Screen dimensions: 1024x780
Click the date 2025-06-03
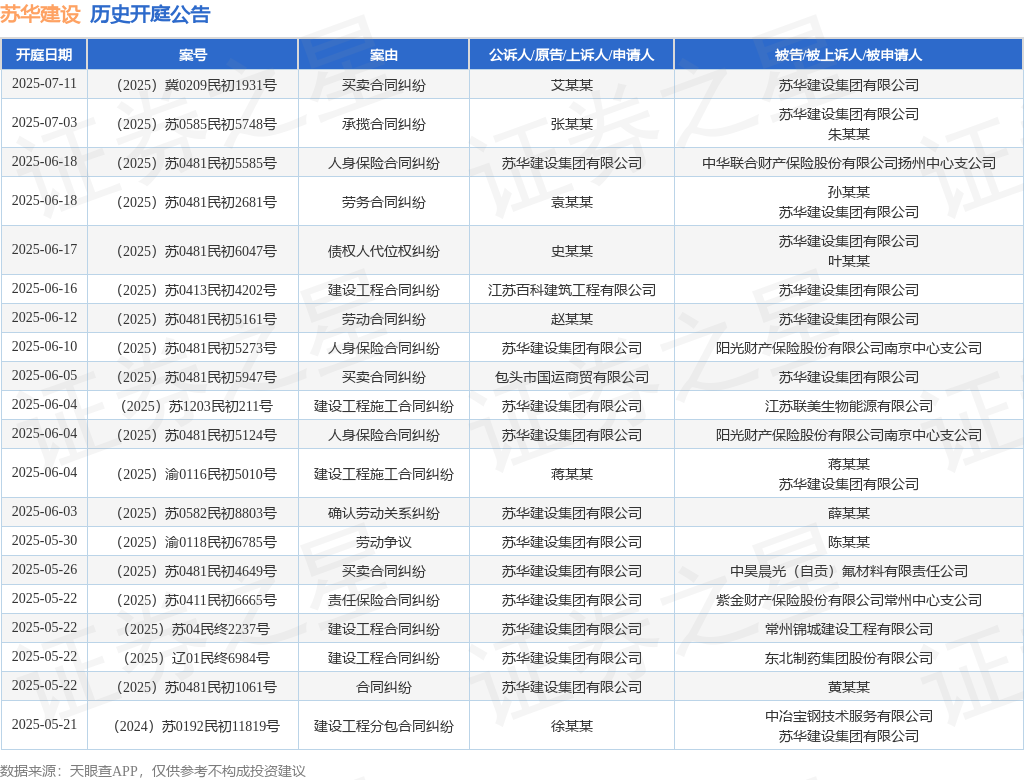[44, 512]
